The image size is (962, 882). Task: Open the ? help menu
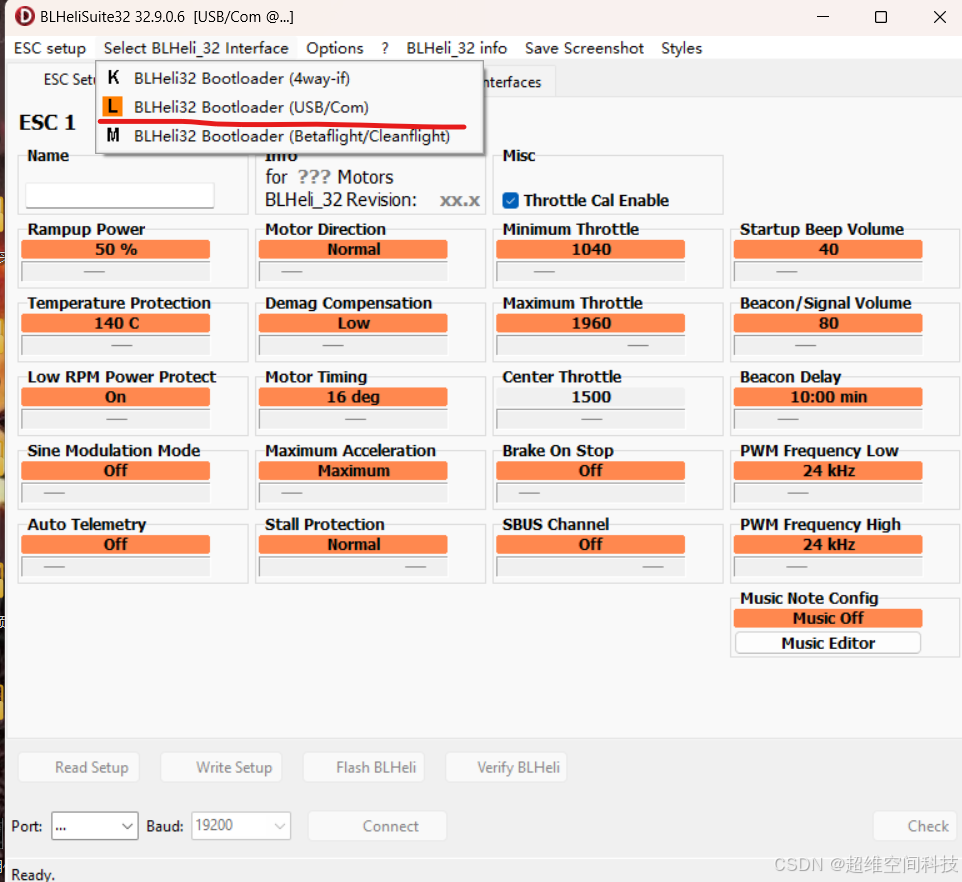coord(385,48)
